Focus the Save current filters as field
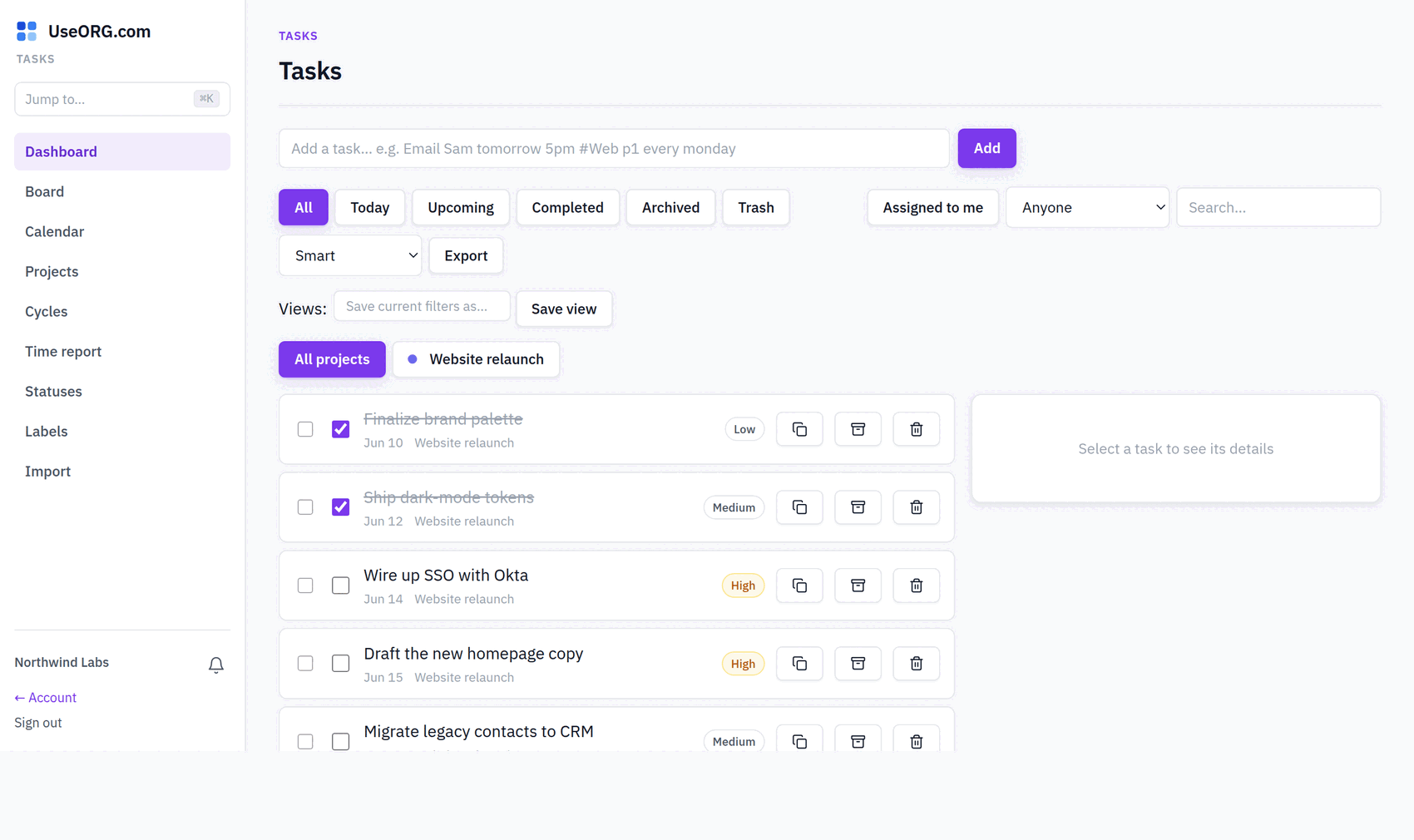This screenshot has height=840, width=1414. pyautogui.click(x=422, y=306)
